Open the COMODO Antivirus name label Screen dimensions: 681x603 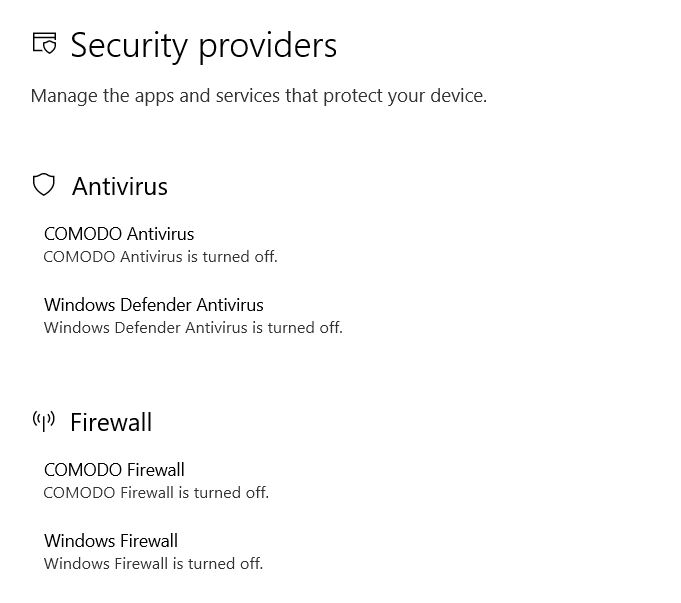(119, 234)
